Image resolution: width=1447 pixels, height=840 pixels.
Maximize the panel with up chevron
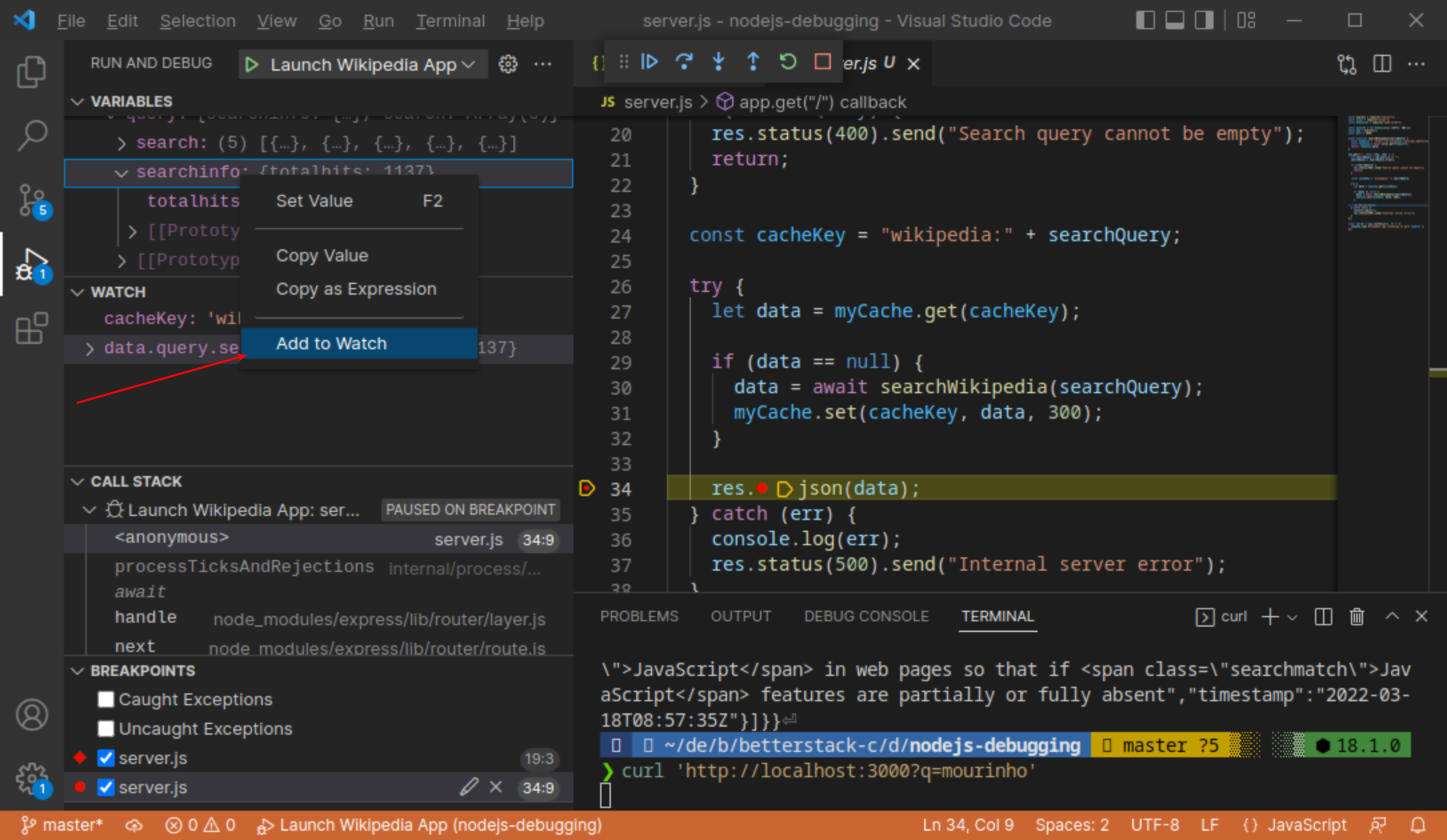tap(1392, 617)
